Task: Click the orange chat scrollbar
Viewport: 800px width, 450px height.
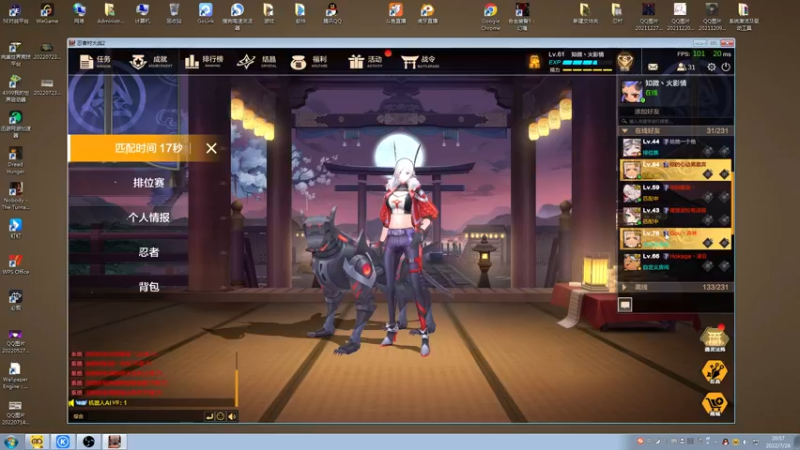Action: [236, 387]
